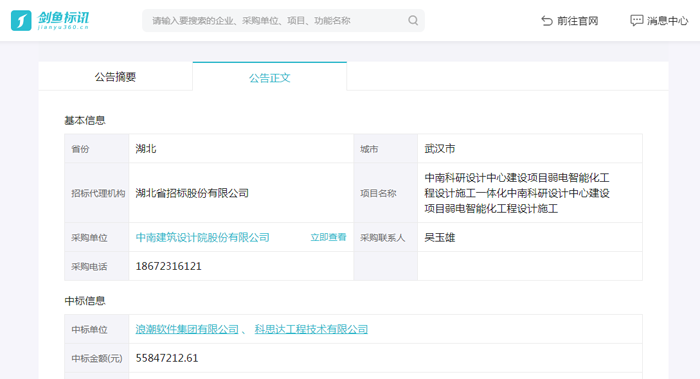Image resolution: width=700 pixels, height=379 pixels.
Task: Click the jianyu360.cn logo text
Action: coord(63,27)
